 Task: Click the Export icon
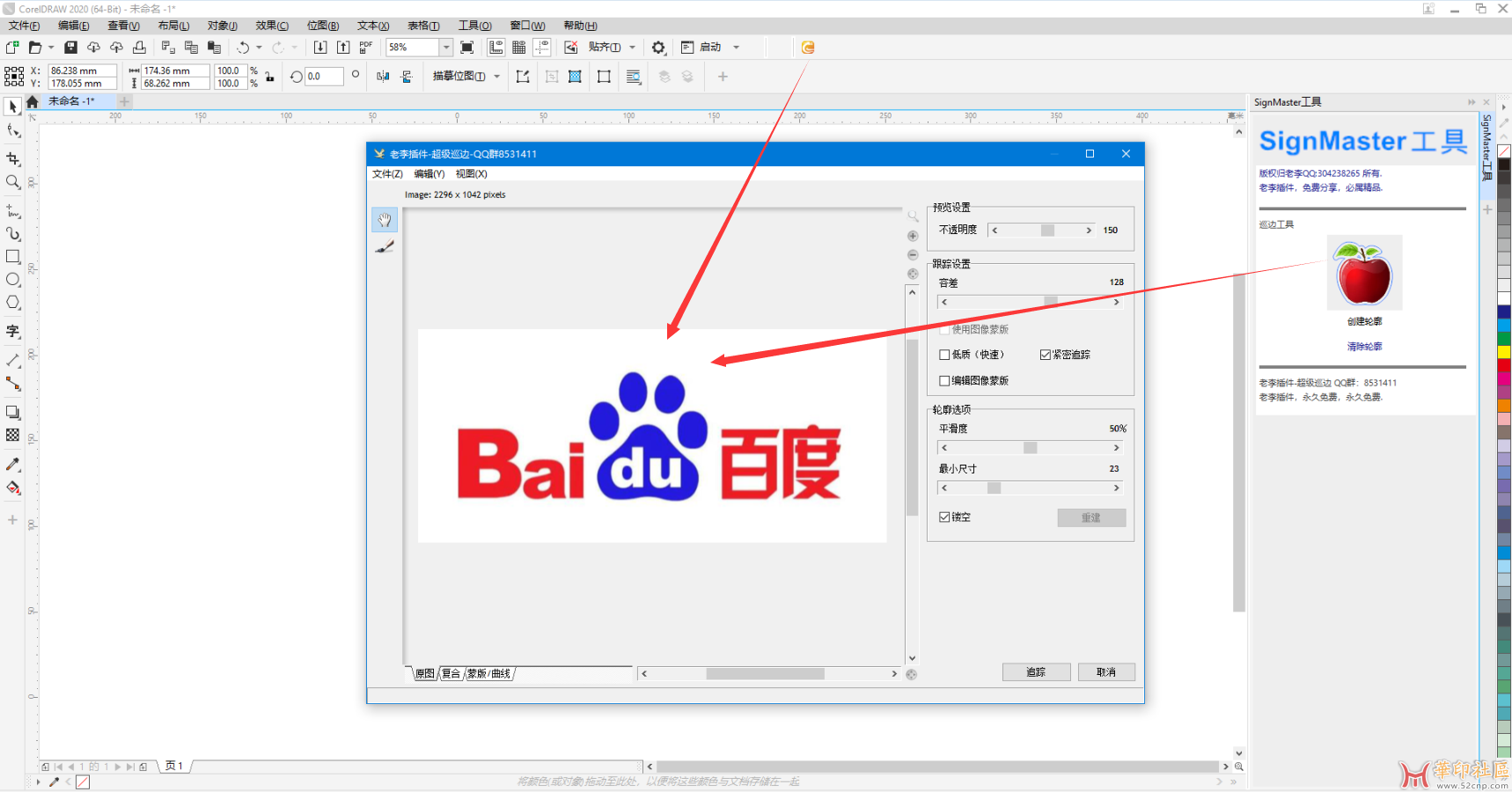[343, 48]
